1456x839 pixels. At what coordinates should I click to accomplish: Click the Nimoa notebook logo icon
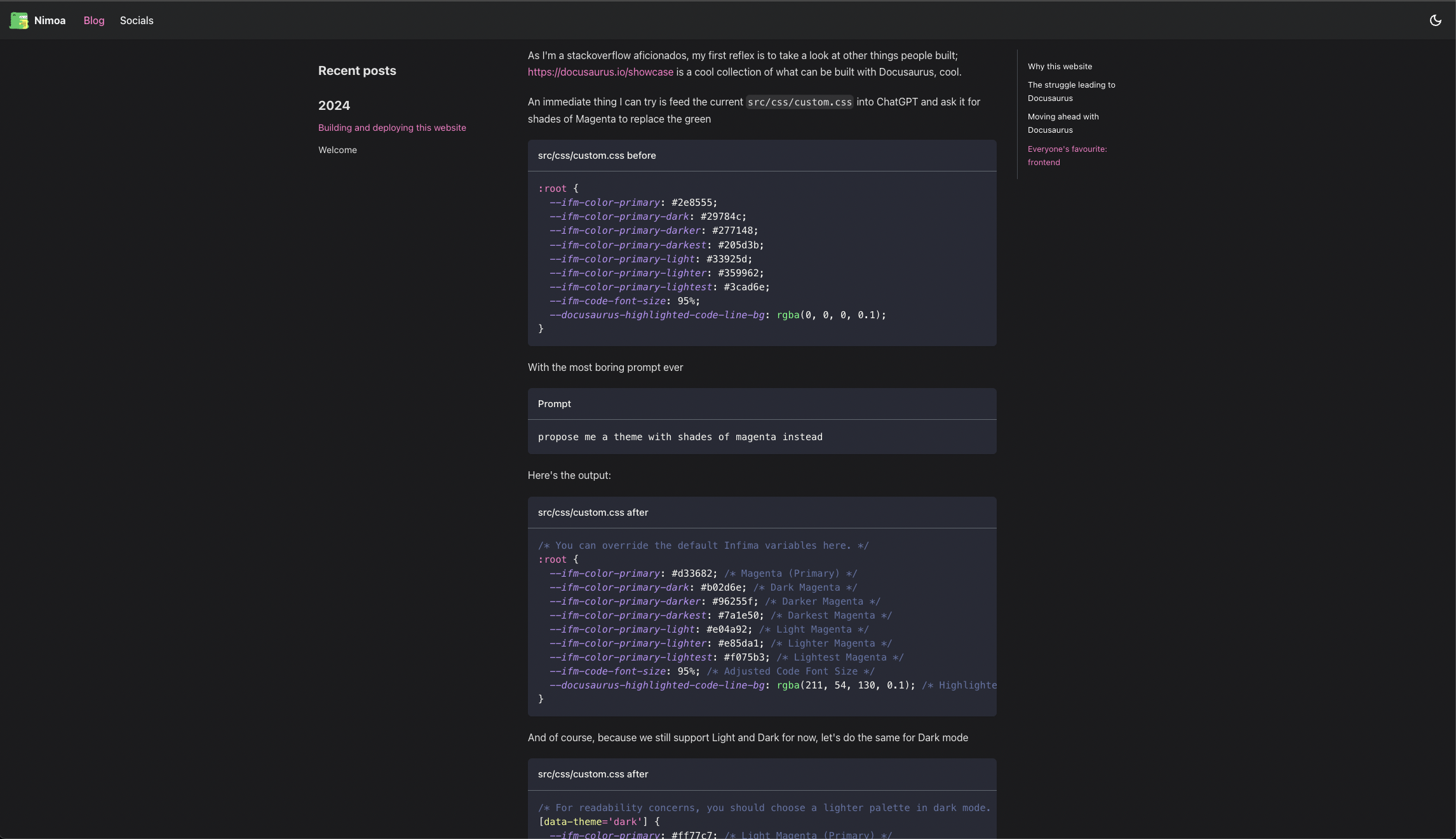pos(18,20)
